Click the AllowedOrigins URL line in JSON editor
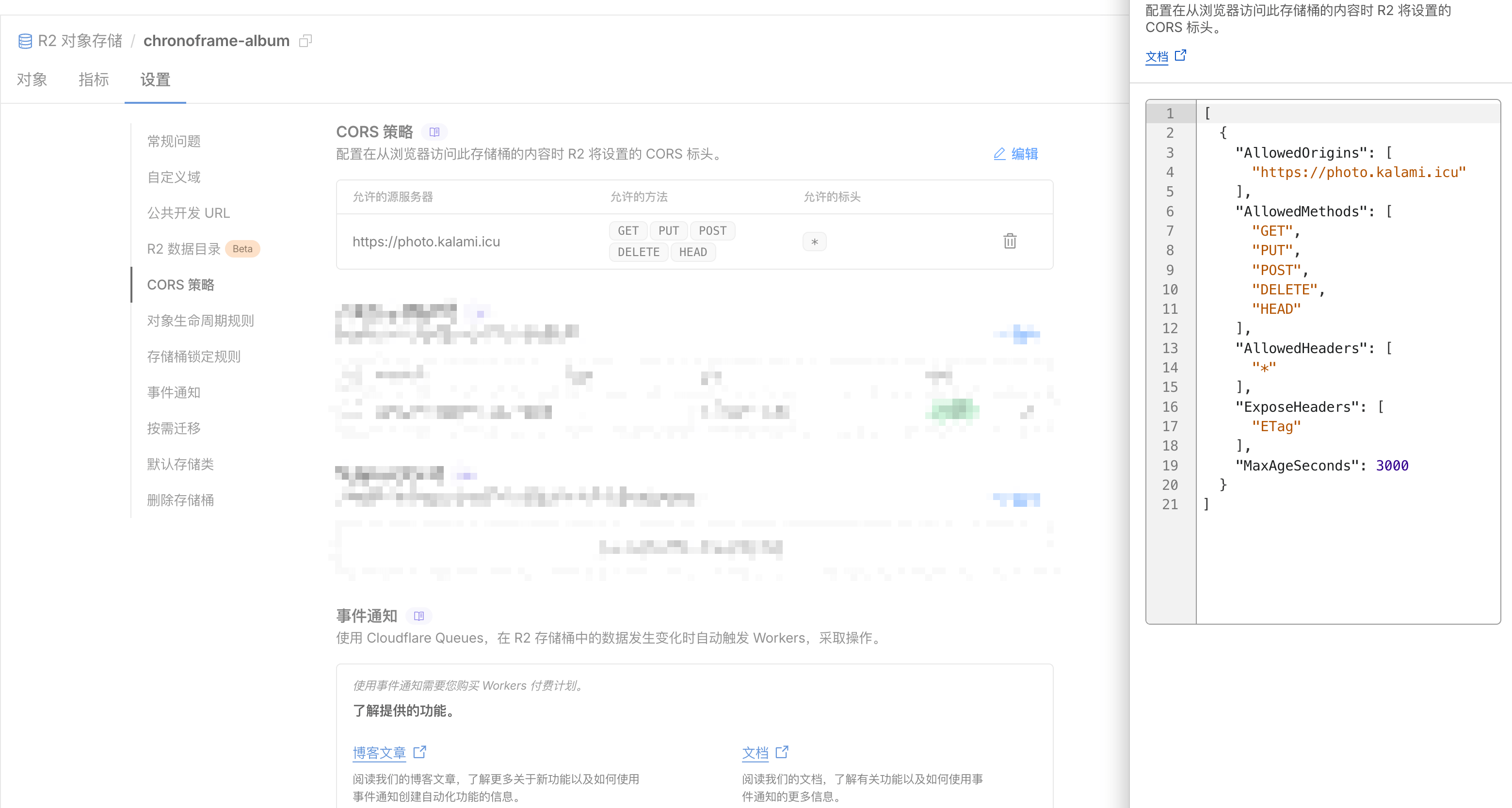The width and height of the screenshot is (1512, 808). 1358,172
